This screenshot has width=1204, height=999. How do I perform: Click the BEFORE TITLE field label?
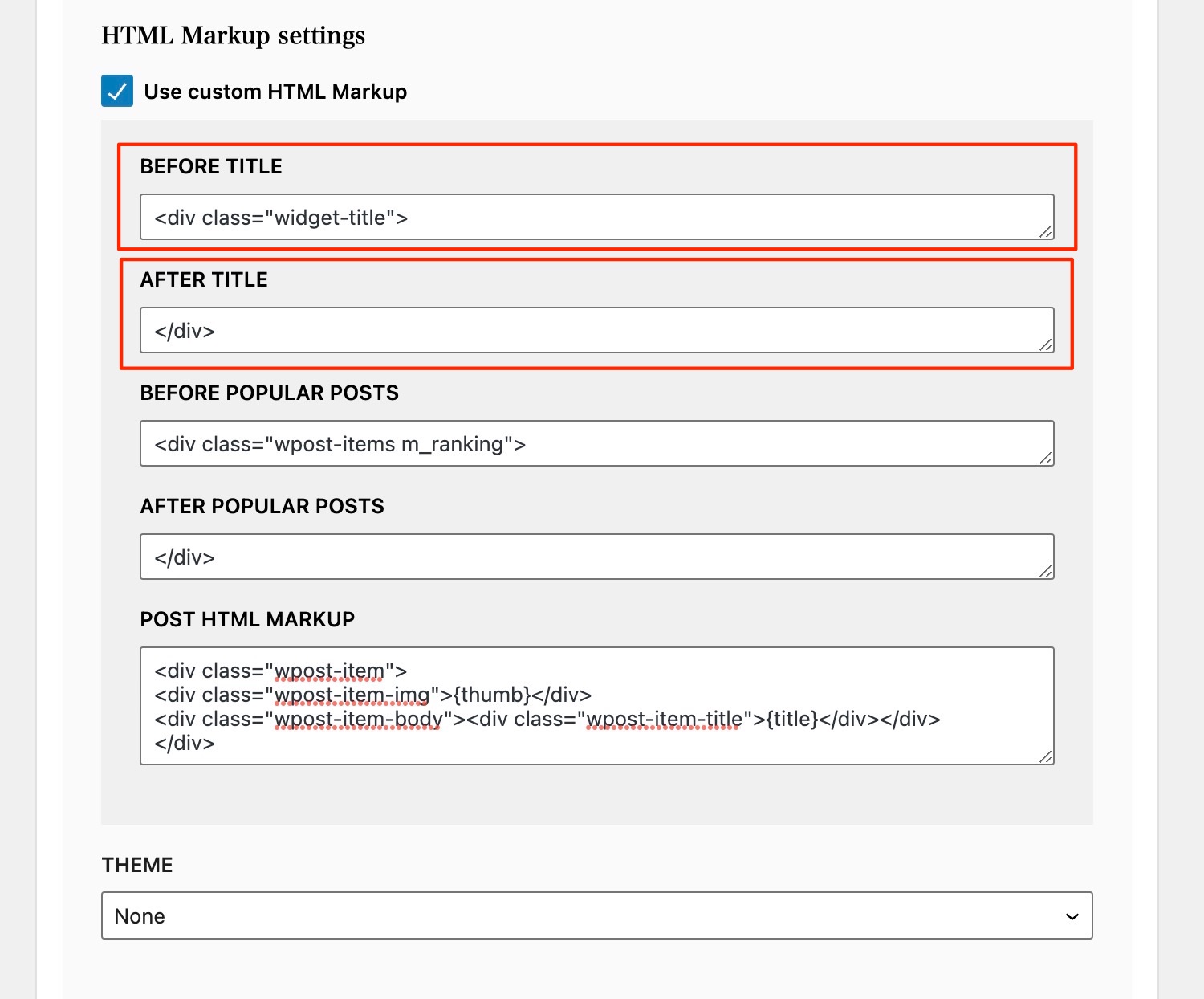(211, 166)
